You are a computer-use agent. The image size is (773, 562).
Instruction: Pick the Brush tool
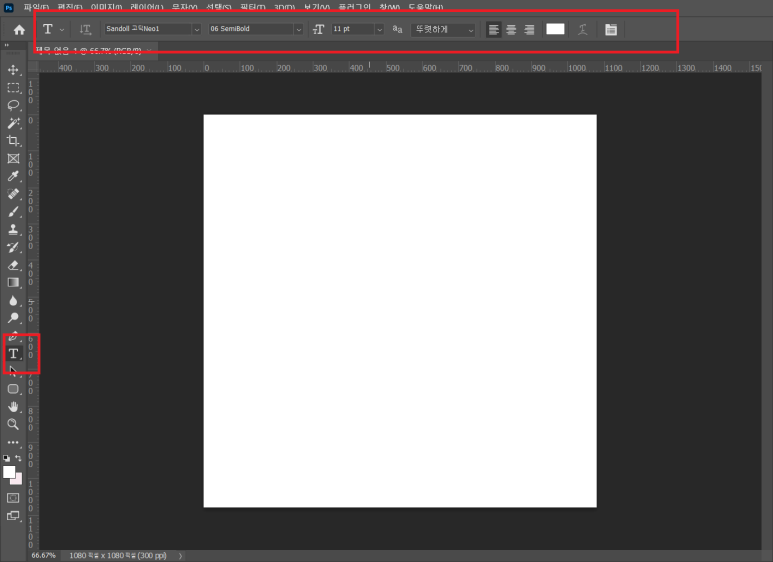(x=13, y=211)
